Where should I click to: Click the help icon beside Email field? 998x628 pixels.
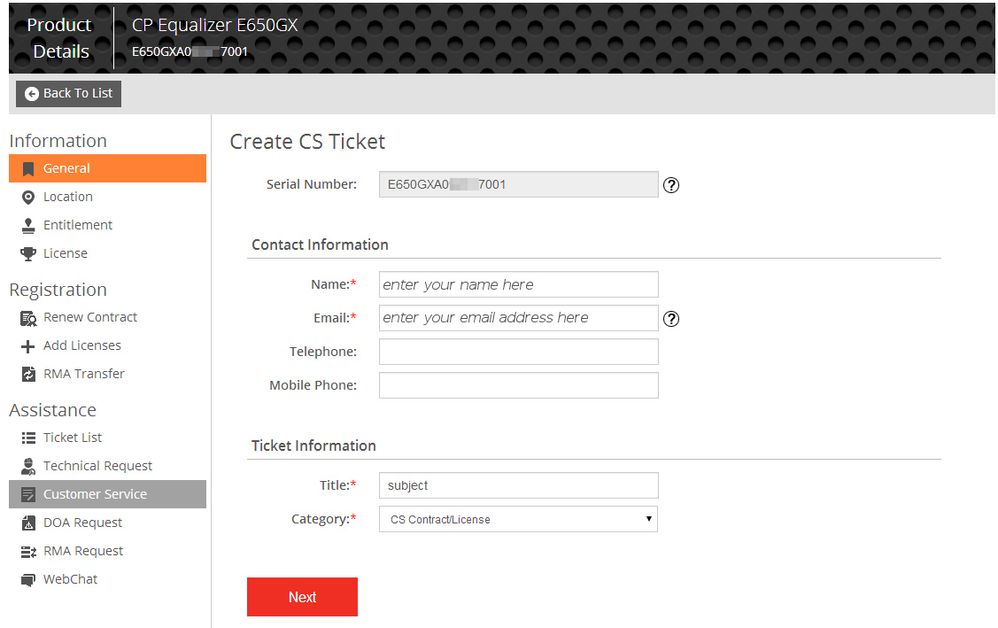click(672, 319)
